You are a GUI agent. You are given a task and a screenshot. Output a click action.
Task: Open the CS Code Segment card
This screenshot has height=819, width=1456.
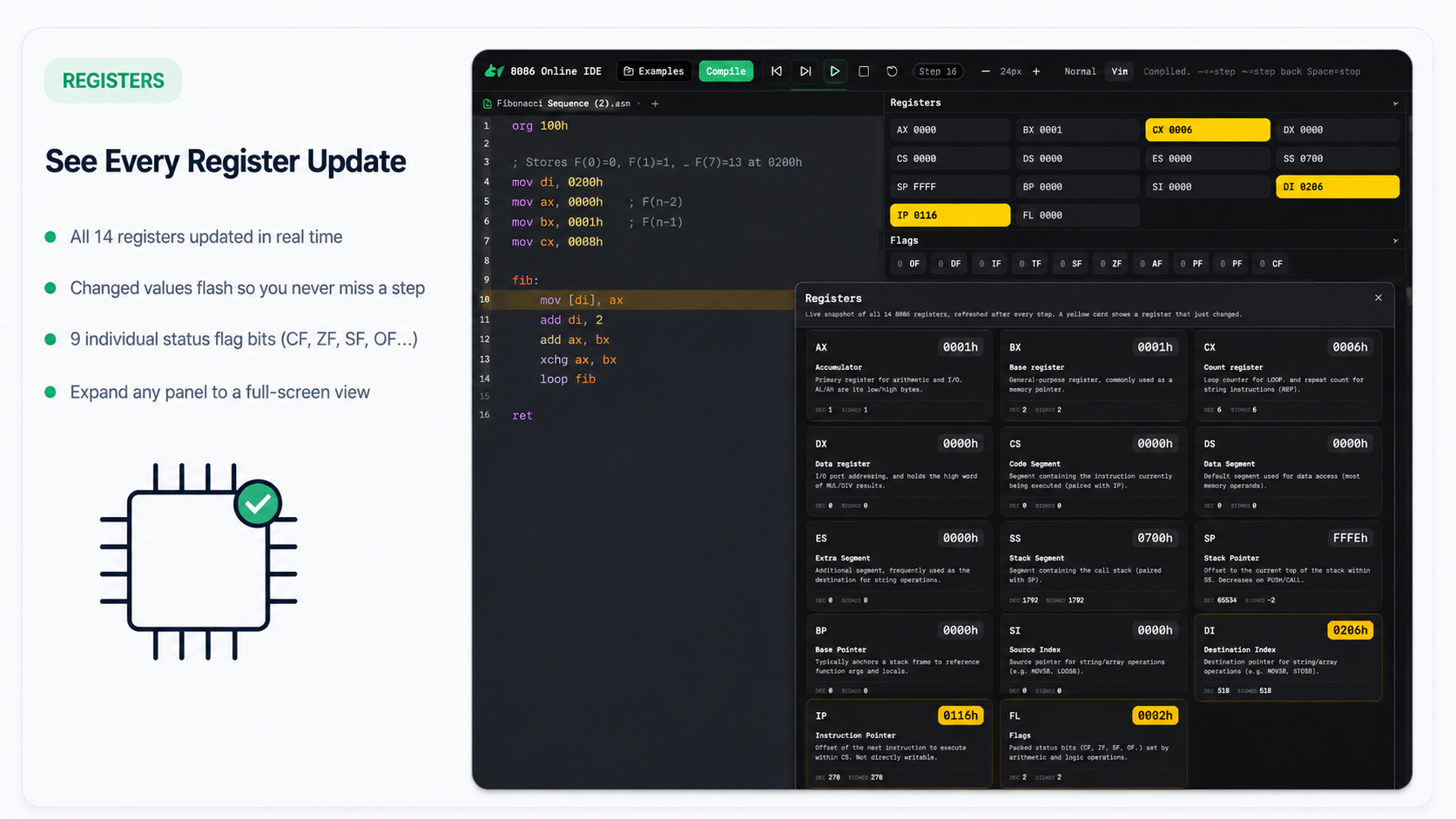(1093, 473)
